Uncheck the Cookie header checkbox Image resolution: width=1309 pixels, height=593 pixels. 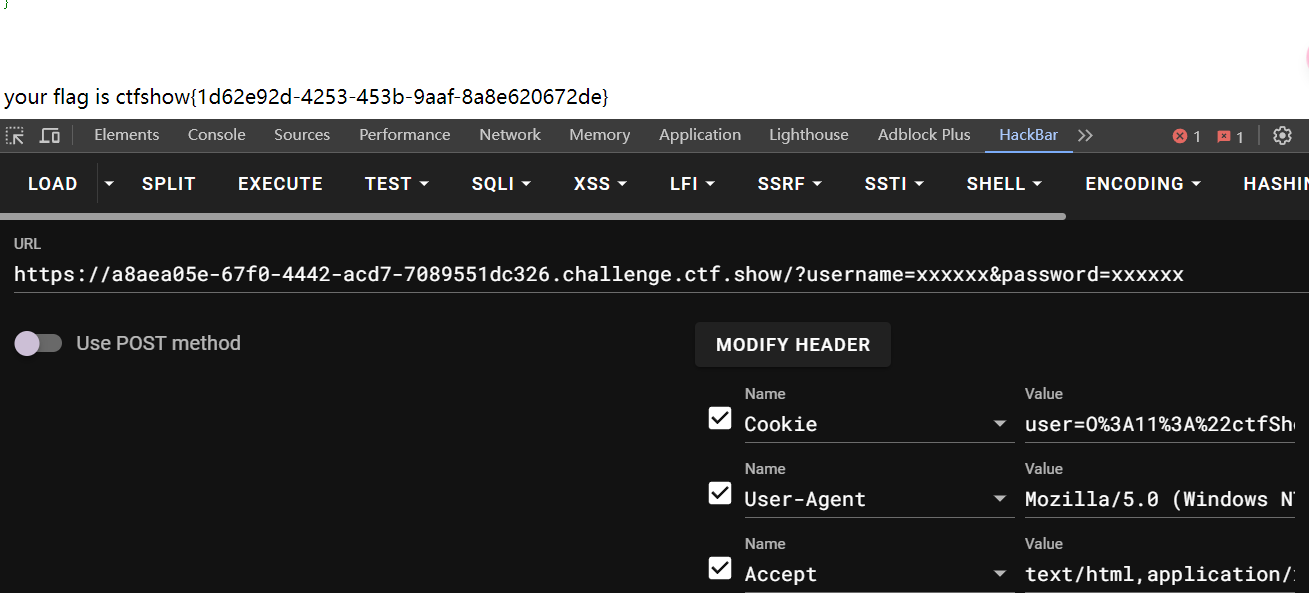click(x=720, y=418)
